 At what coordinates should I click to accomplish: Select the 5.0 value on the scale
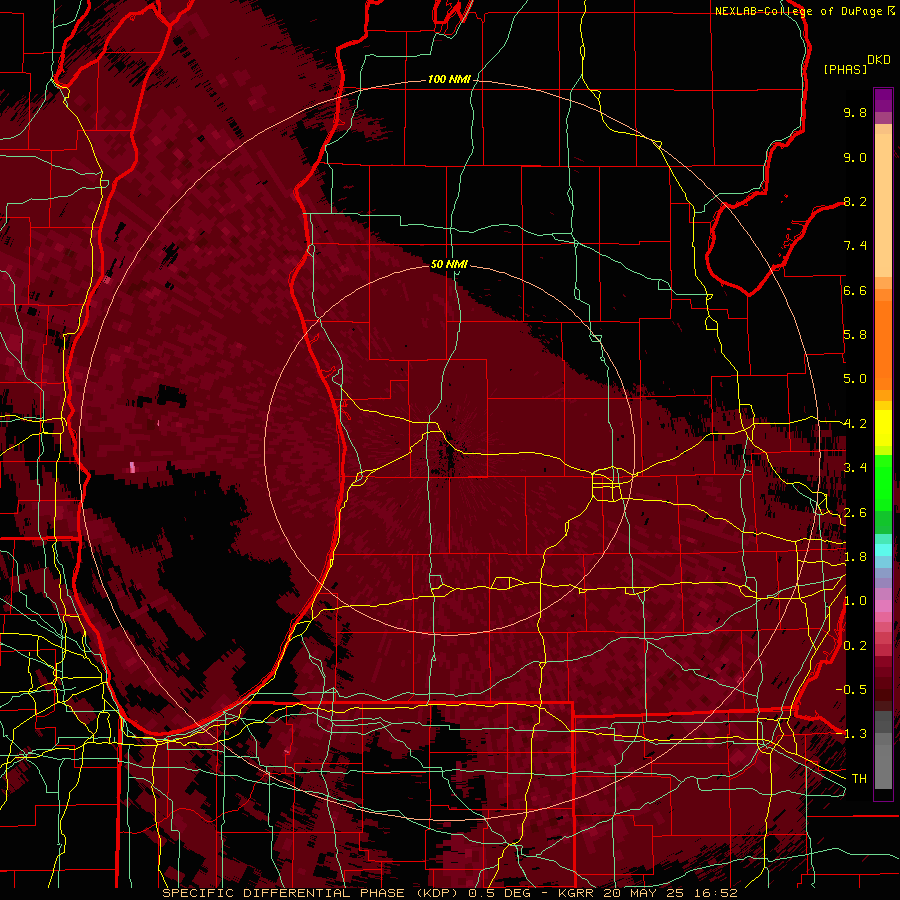[855, 379]
